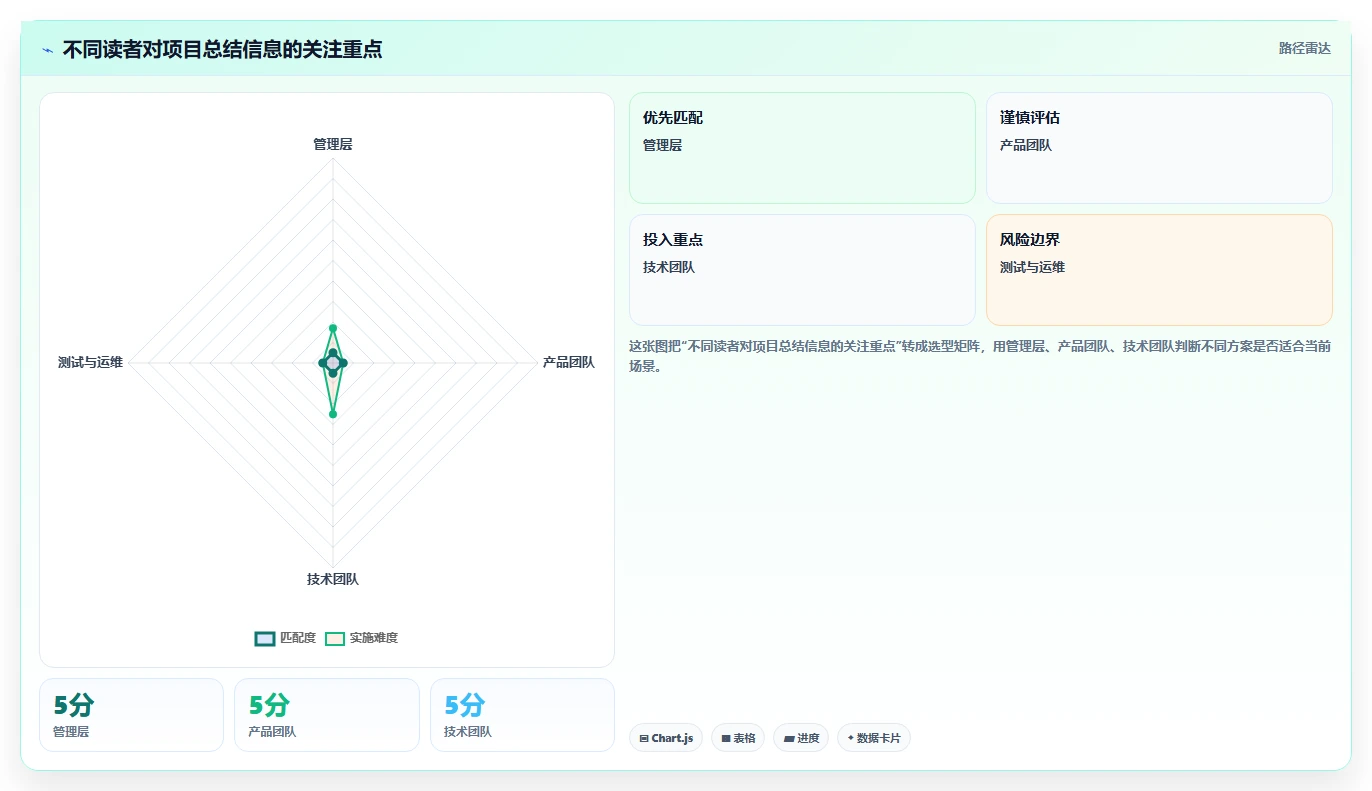Click 管理层 text in the 优先匹配 card
This screenshot has width=1372, height=791.
[662, 145]
